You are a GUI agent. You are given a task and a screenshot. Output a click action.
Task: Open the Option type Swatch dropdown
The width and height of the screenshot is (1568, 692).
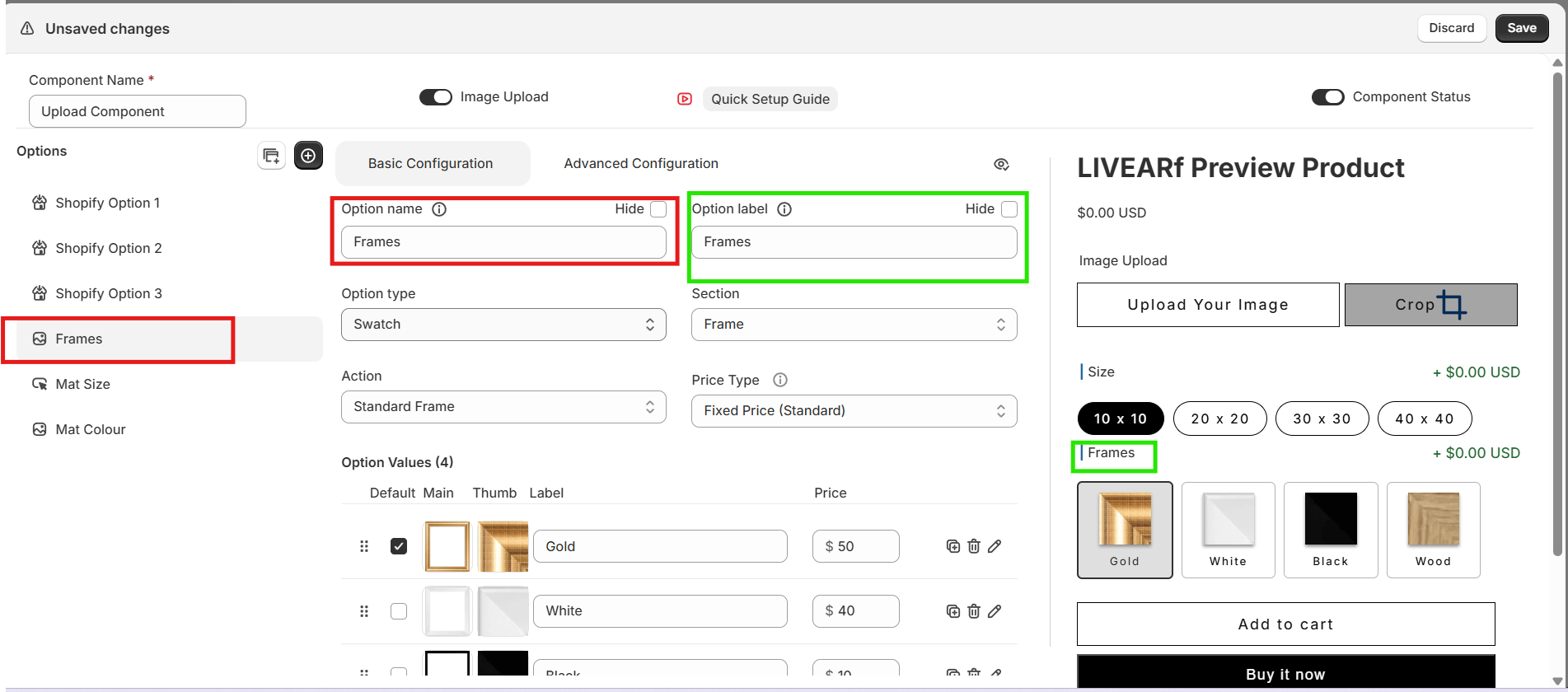point(503,325)
